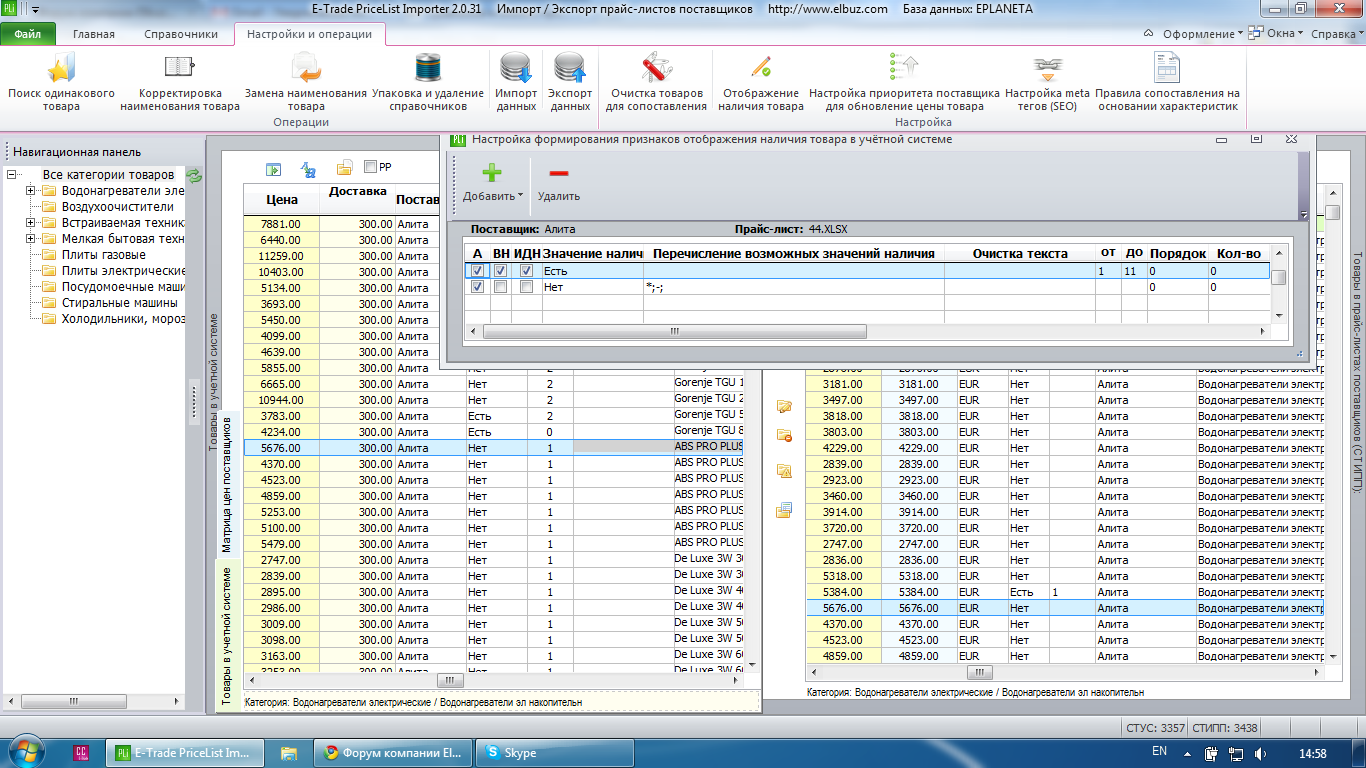This screenshot has height=768, width=1366.
Task: Click the horizontal scrollbar thumb under left price grid
Action: pos(450,681)
